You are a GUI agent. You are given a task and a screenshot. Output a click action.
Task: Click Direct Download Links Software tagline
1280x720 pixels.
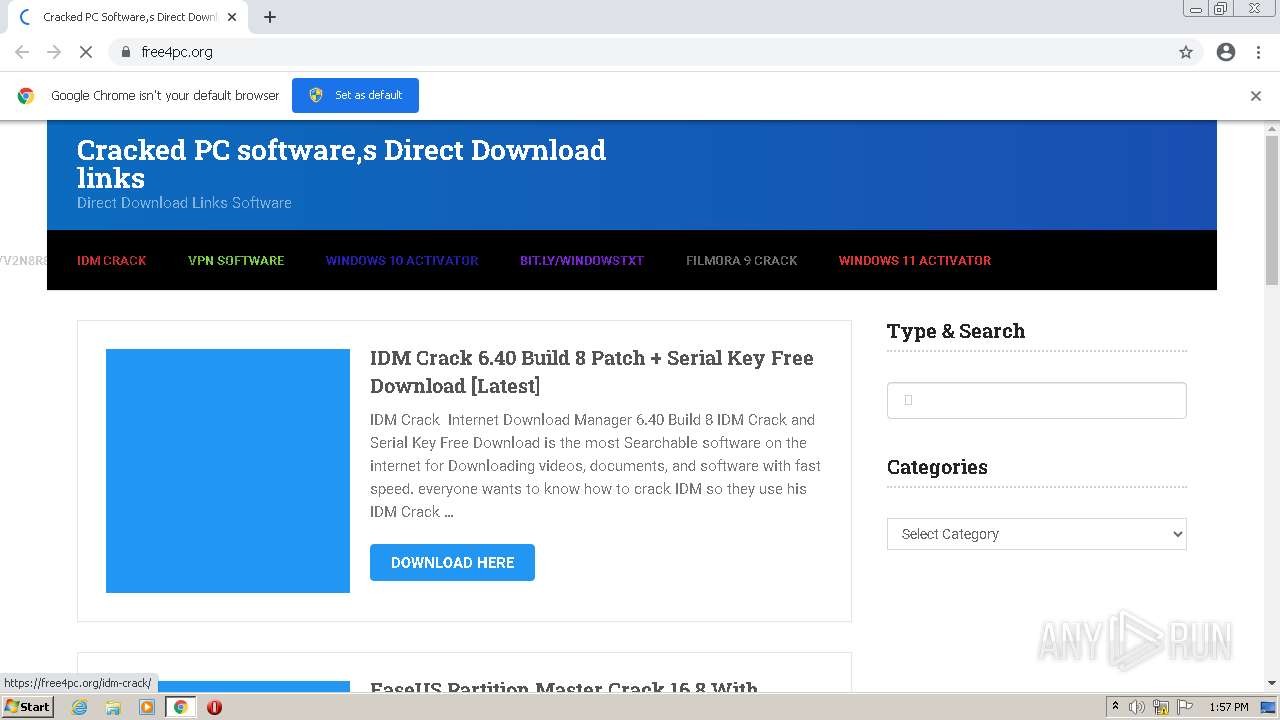click(x=184, y=202)
